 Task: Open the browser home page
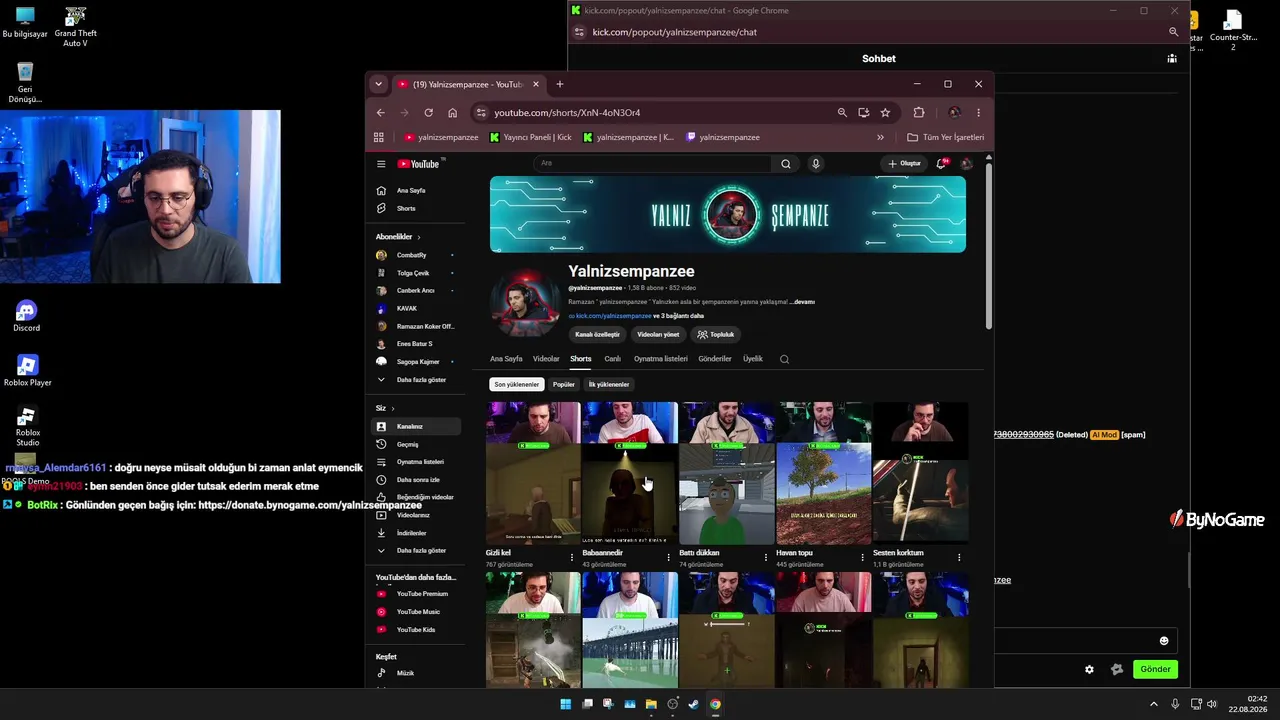pos(452,113)
